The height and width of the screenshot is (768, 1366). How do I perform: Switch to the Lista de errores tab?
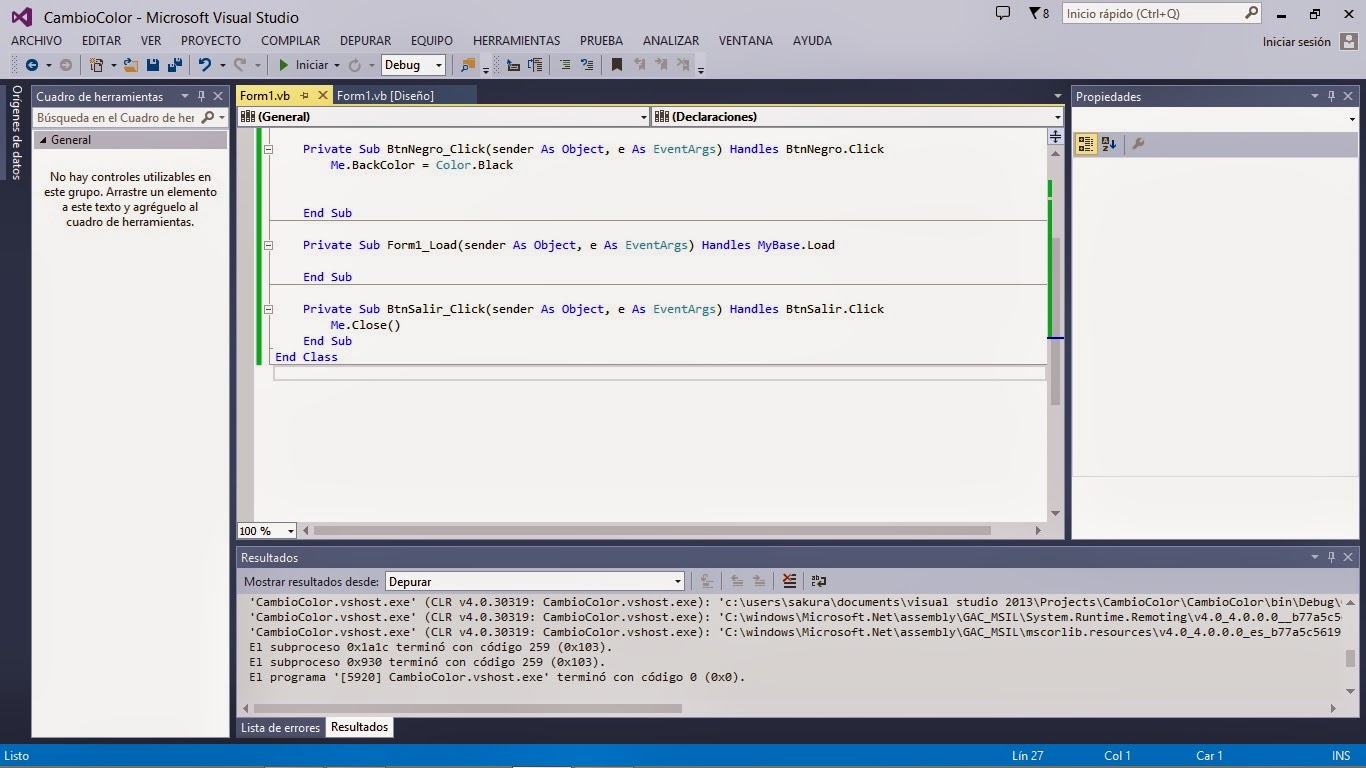pyautogui.click(x=280, y=727)
